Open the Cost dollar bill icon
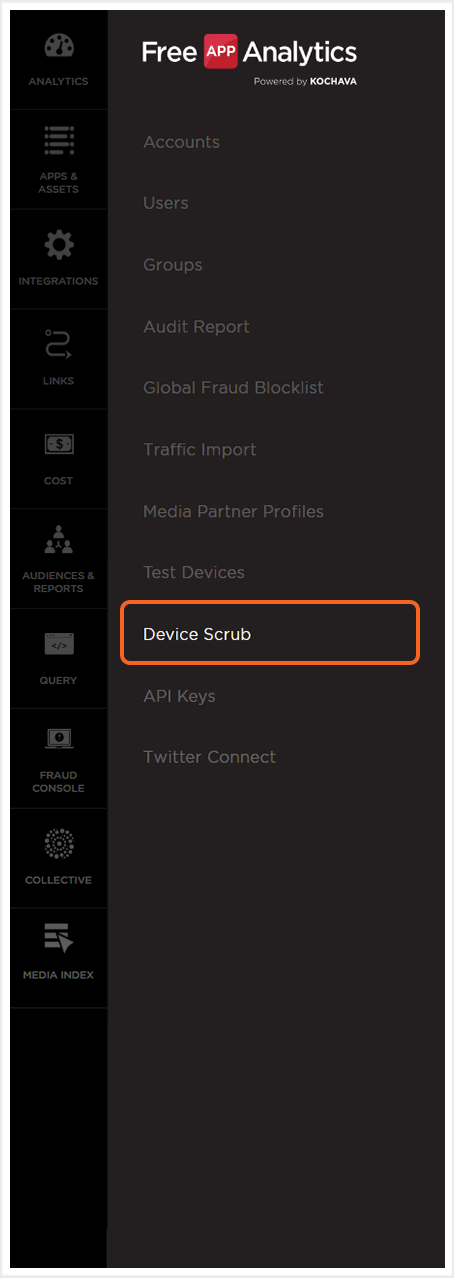Image resolution: width=454 pixels, height=1278 pixels. click(x=58, y=445)
